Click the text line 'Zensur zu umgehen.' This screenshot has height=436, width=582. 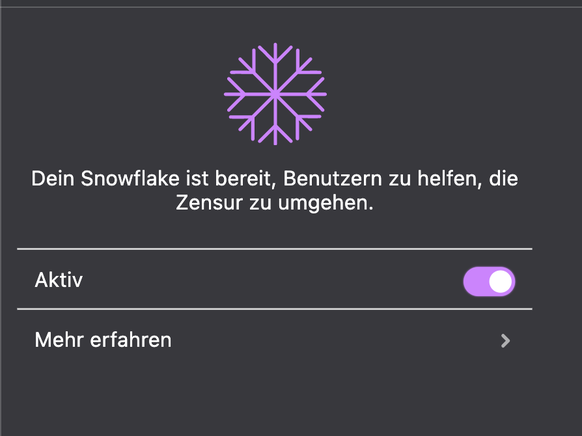275,203
